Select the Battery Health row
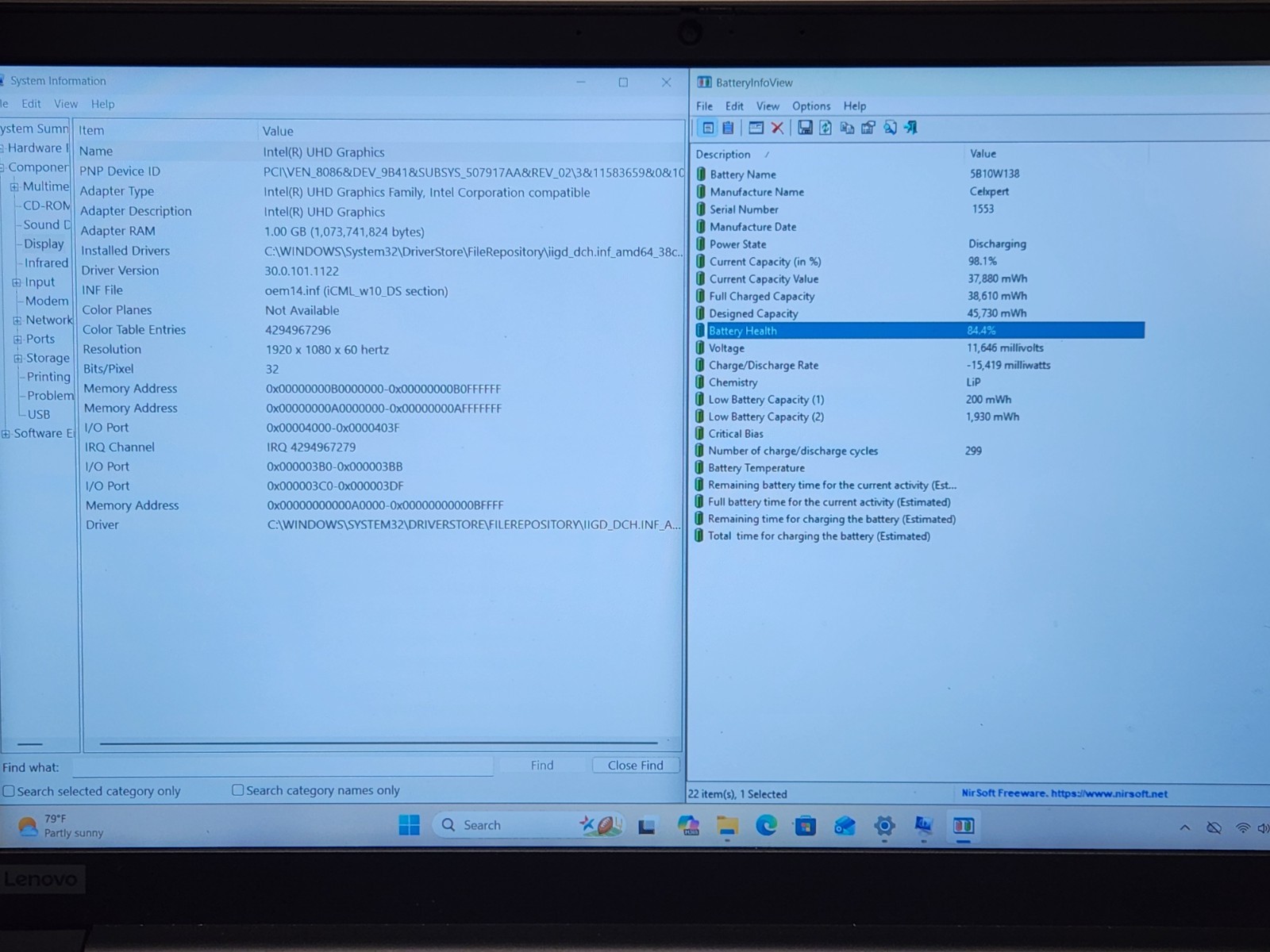 click(919, 331)
